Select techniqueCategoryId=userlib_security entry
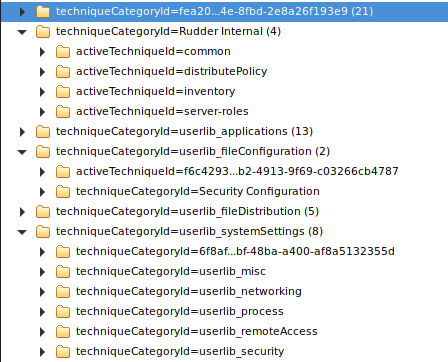Viewport: 448px width, 362px height. tap(180, 351)
